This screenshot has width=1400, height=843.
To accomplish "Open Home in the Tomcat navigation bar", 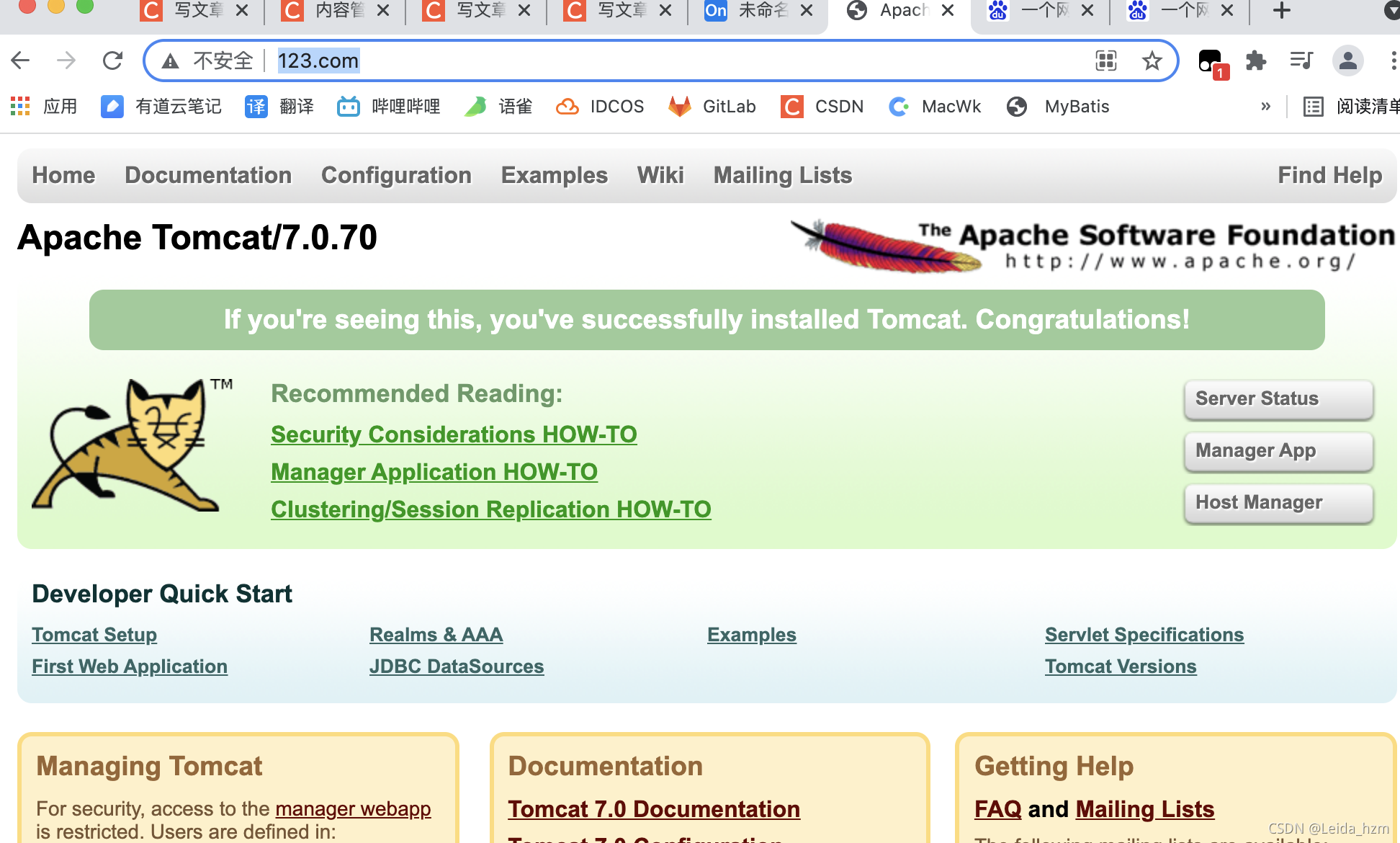I will pyautogui.click(x=63, y=175).
